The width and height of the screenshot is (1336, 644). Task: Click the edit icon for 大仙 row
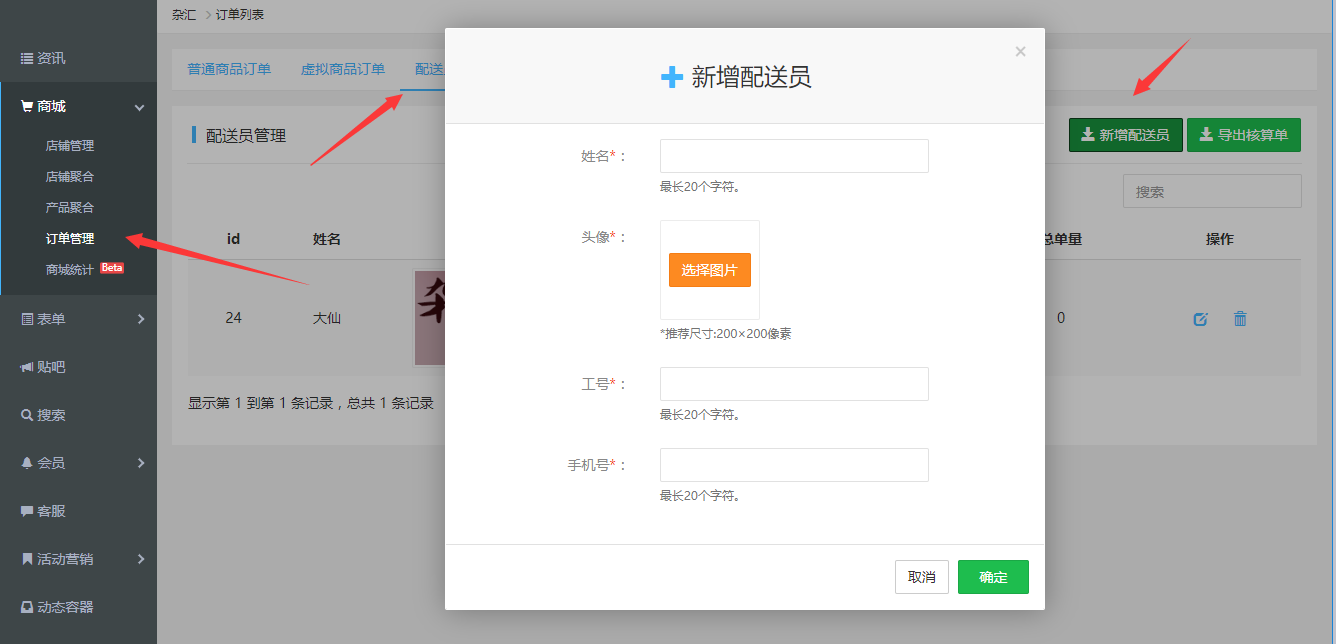pos(1200,319)
